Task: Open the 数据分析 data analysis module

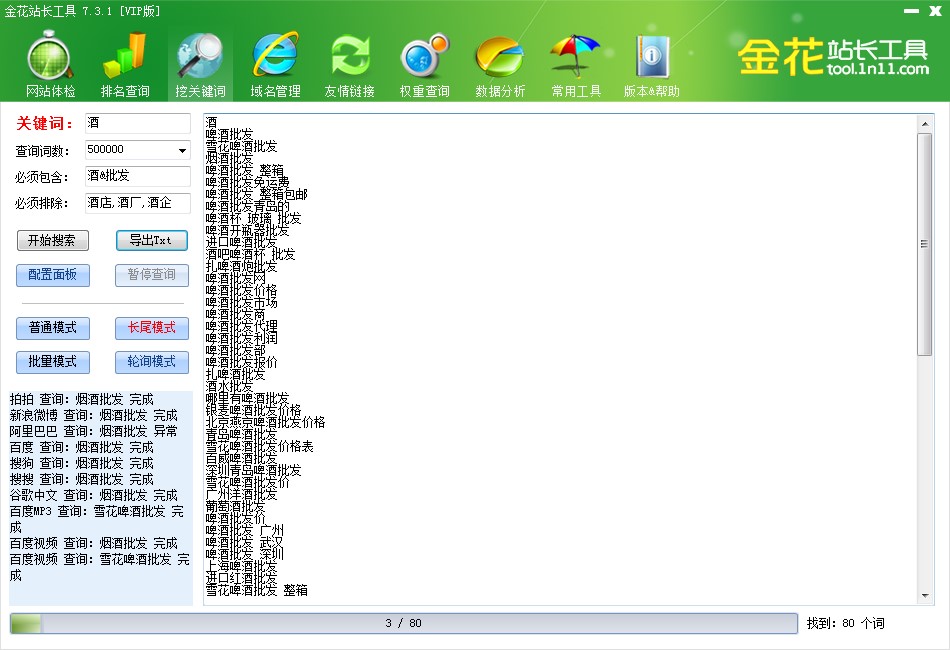Action: (499, 63)
